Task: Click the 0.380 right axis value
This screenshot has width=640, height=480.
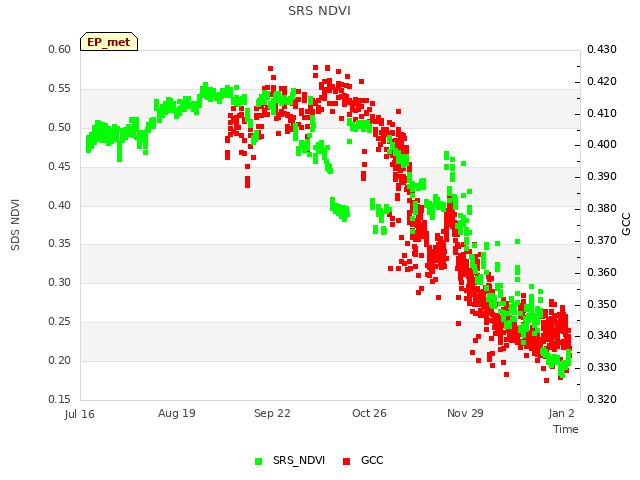Action: (602, 209)
